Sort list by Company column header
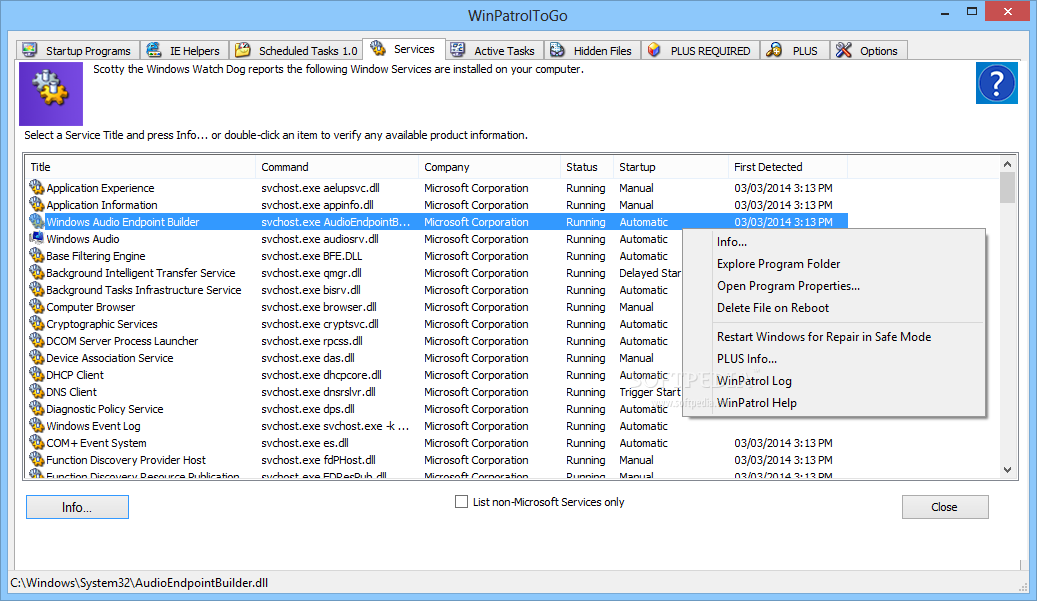Screen dimensions: 1037x601 [x=489, y=167]
